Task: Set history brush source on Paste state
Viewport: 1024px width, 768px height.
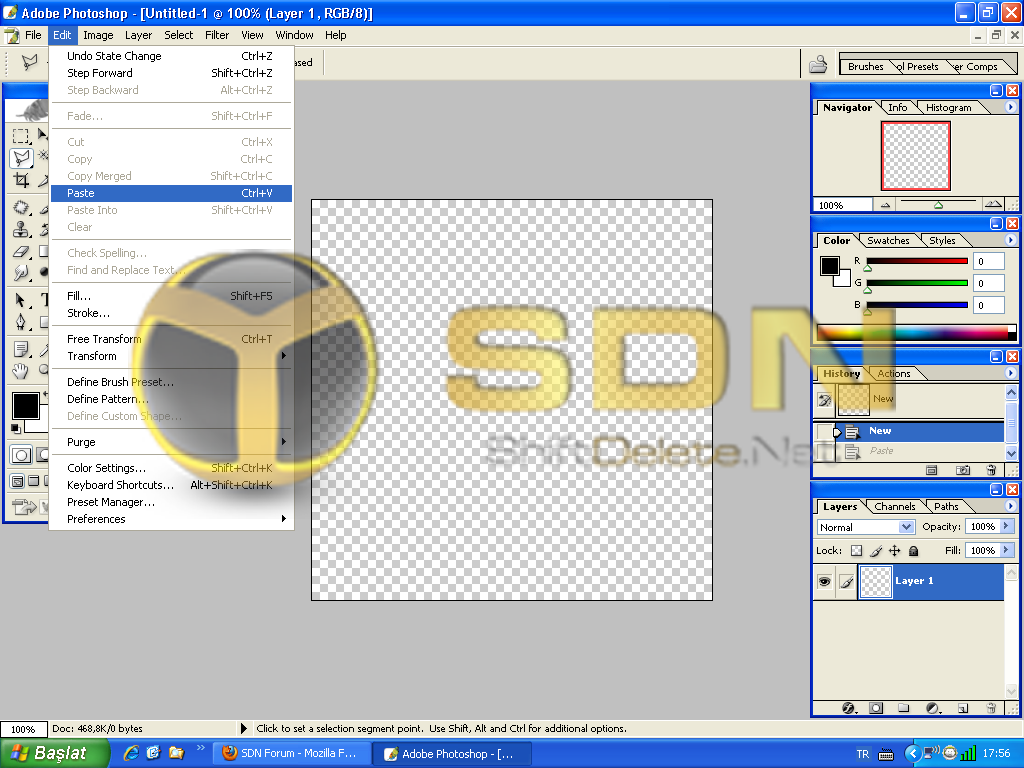Action: (x=825, y=451)
